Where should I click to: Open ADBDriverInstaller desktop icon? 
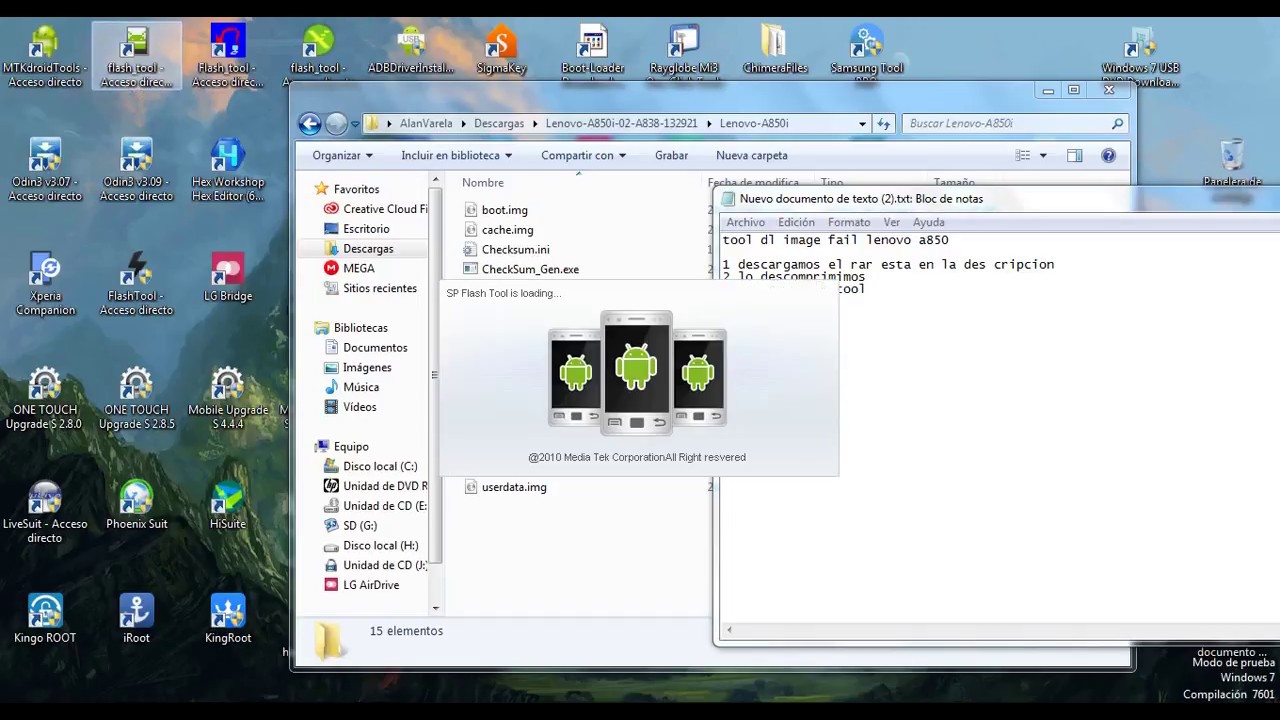click(x=411, y=50)
